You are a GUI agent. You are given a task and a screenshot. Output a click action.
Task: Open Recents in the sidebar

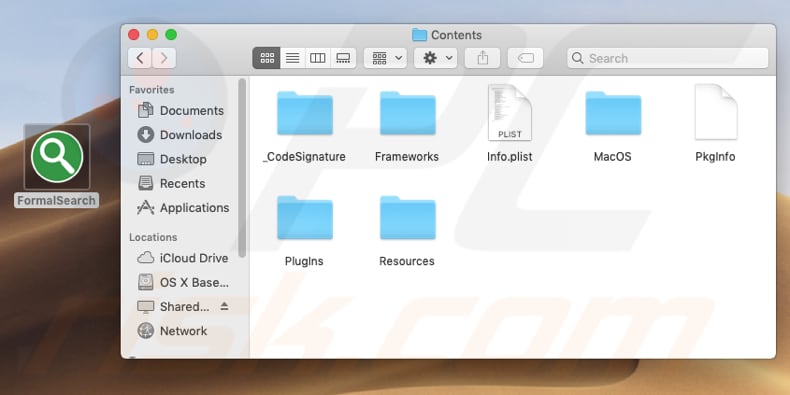coord(172,183)
